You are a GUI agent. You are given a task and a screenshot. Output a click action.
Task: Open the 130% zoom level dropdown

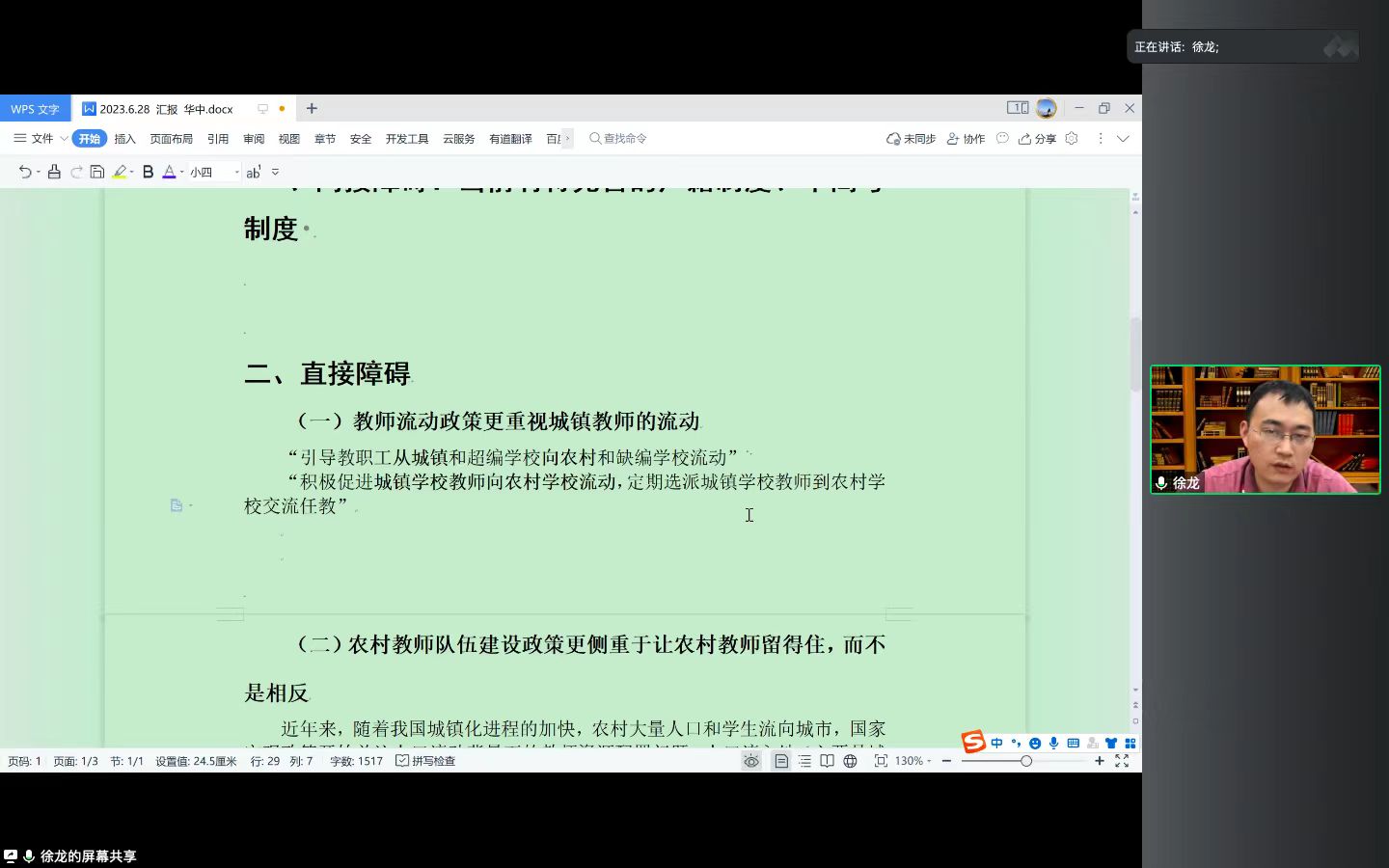click(912, 761)
